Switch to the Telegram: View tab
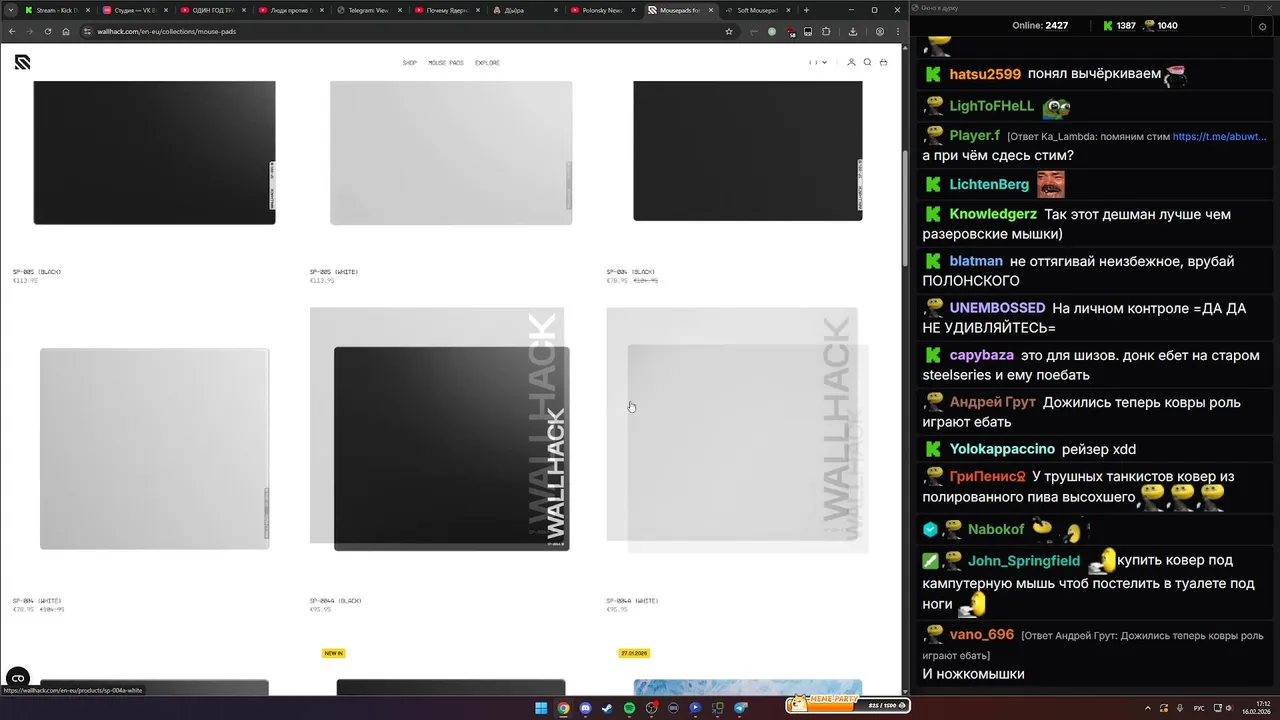Screen dimensions: 1280x720 pyautogui.click(x=369, y=10)
